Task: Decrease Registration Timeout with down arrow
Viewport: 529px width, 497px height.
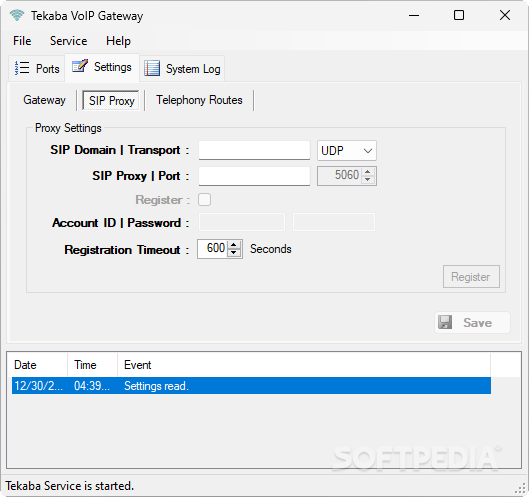Action: point(233,252)
